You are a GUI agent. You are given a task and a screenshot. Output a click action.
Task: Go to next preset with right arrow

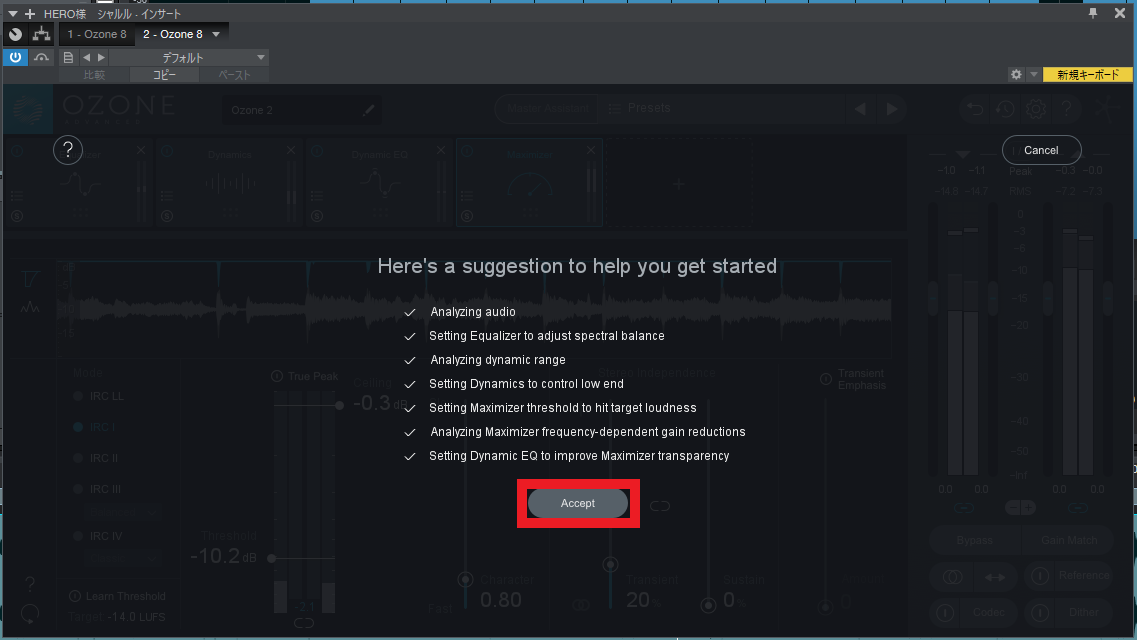point(102,57)
